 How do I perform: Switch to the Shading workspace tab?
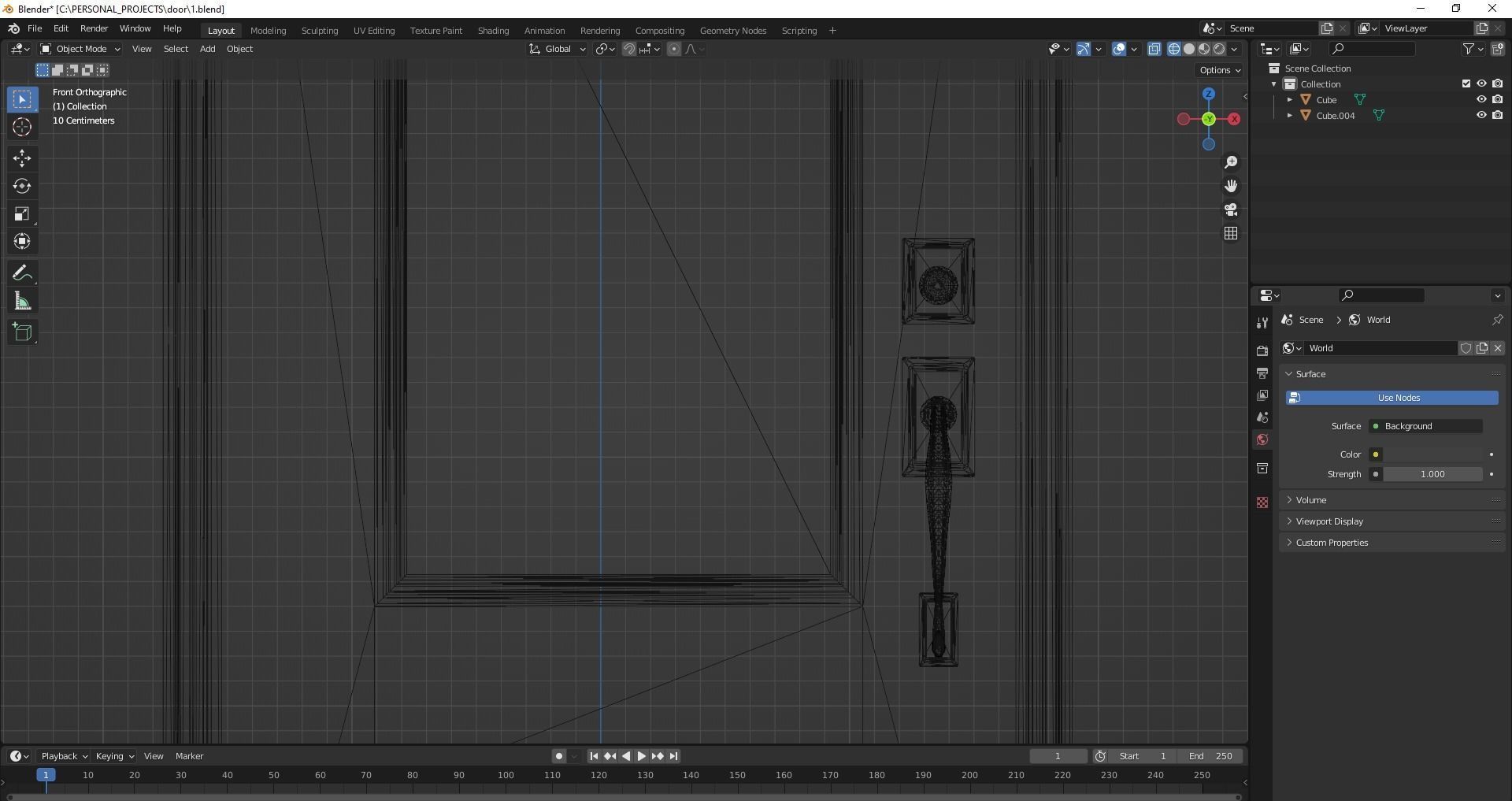pos(493,31)
